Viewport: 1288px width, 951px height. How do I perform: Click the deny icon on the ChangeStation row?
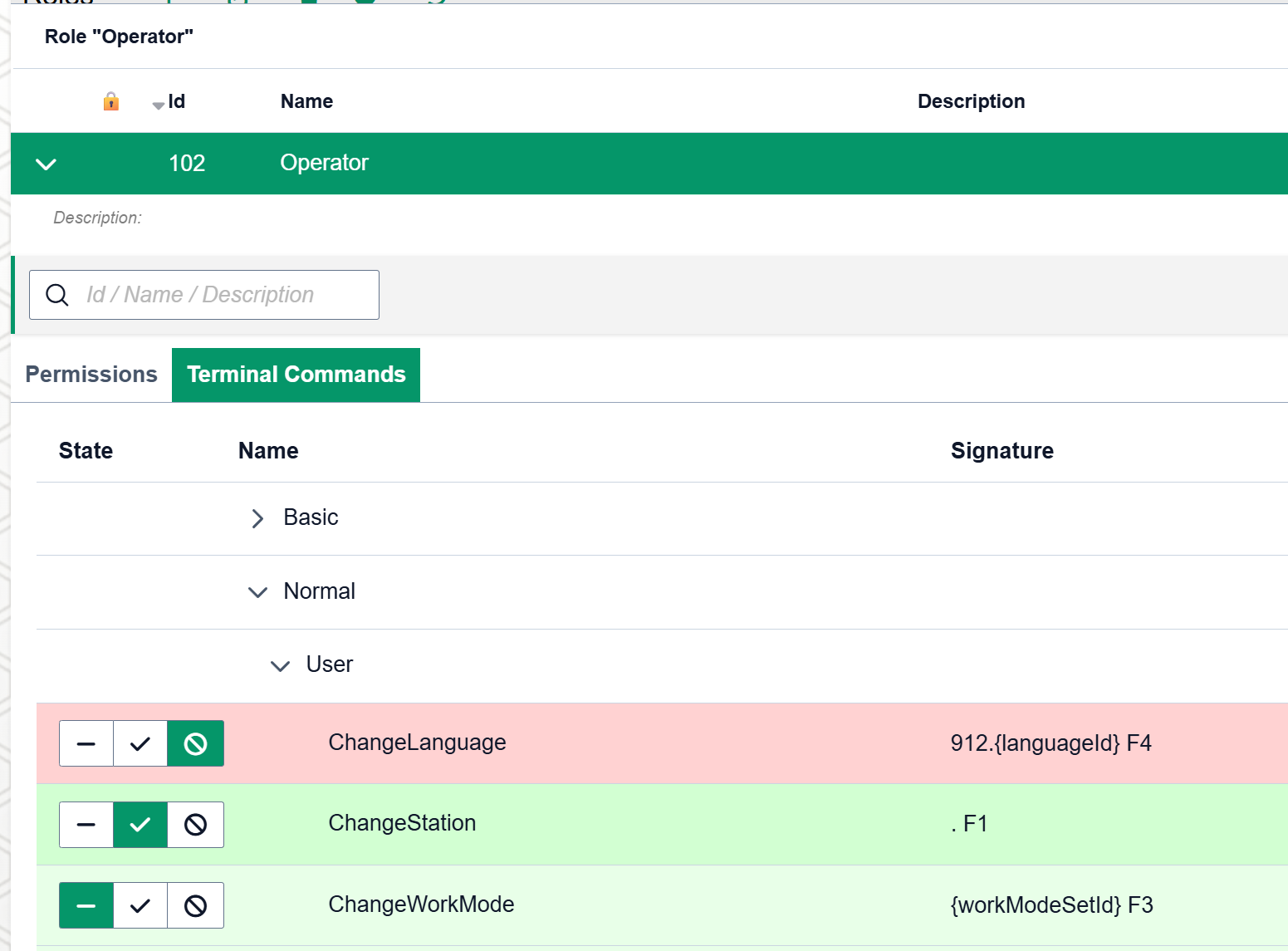(195, 825)
